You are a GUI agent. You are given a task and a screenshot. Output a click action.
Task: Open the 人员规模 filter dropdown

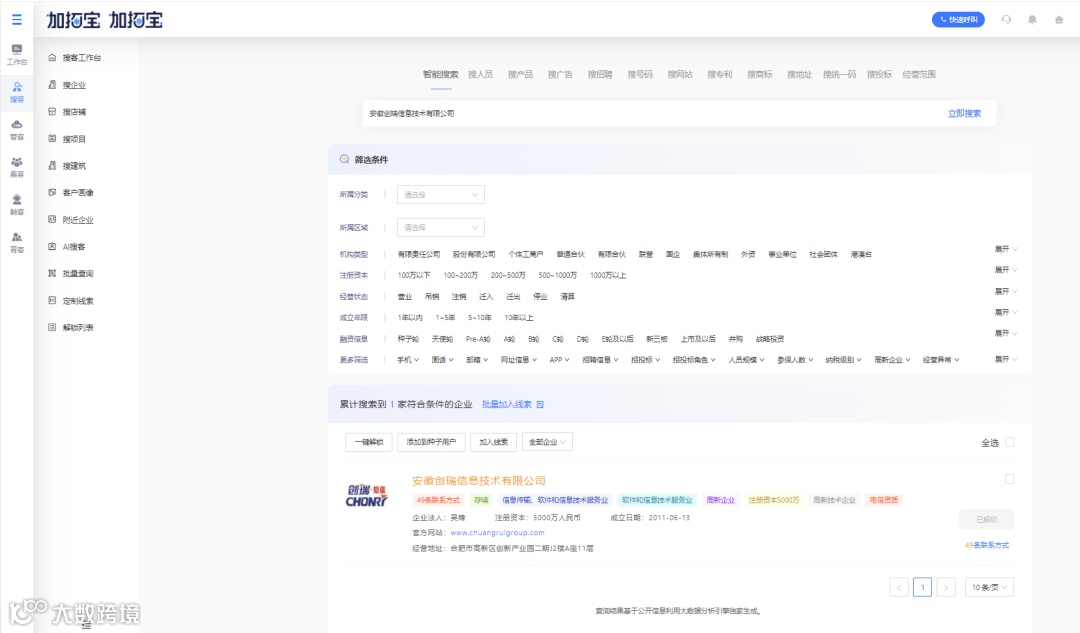746,360
